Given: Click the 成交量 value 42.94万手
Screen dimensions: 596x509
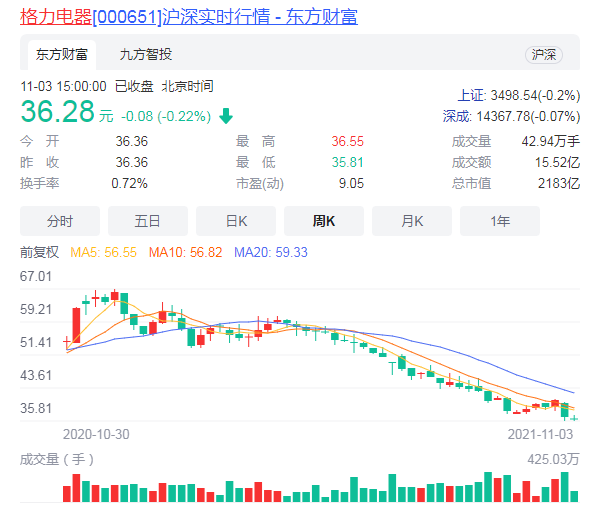Looking at the screenshot, I should coord(550,141).
